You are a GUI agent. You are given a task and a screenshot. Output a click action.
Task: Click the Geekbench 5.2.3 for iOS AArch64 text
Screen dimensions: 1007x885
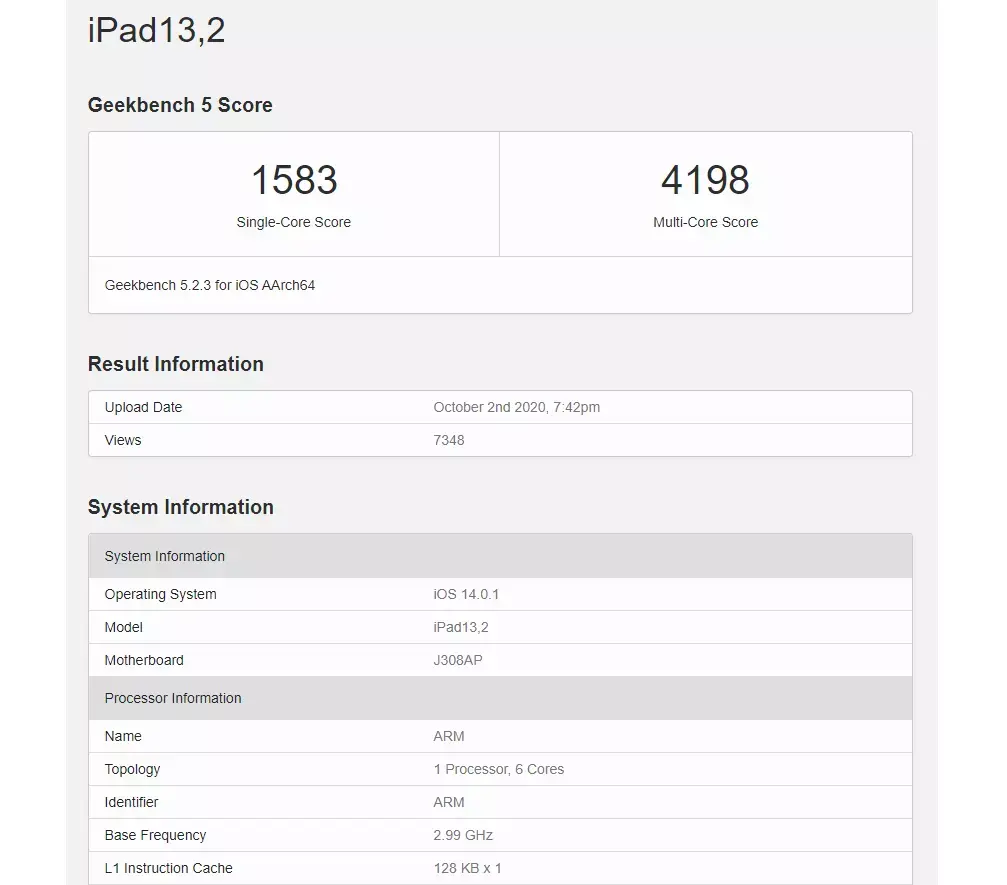click(x=209, y=285)
